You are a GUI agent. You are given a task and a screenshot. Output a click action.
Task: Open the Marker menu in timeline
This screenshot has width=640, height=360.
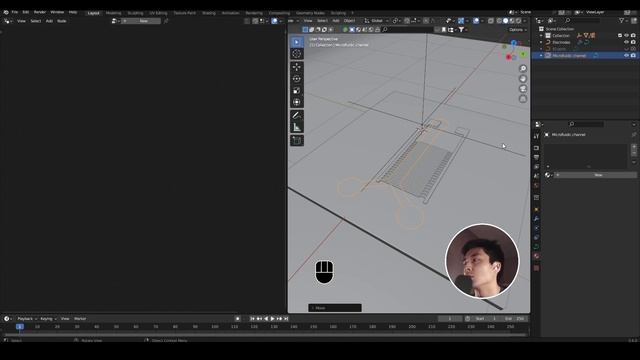80,319
